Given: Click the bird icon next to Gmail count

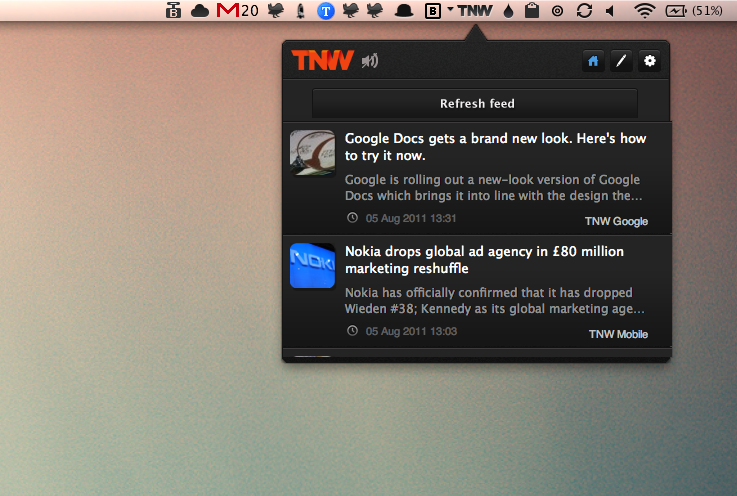Looking at the screenshot, I should [275, 10].
